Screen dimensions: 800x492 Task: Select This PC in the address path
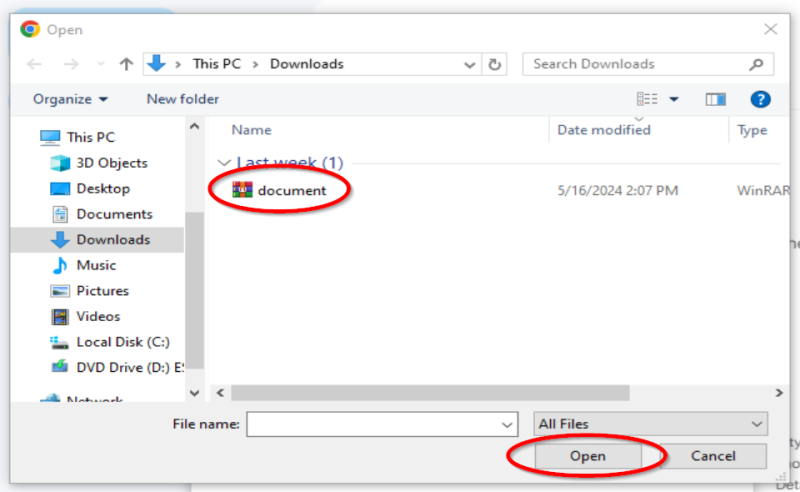coord(216,64)
